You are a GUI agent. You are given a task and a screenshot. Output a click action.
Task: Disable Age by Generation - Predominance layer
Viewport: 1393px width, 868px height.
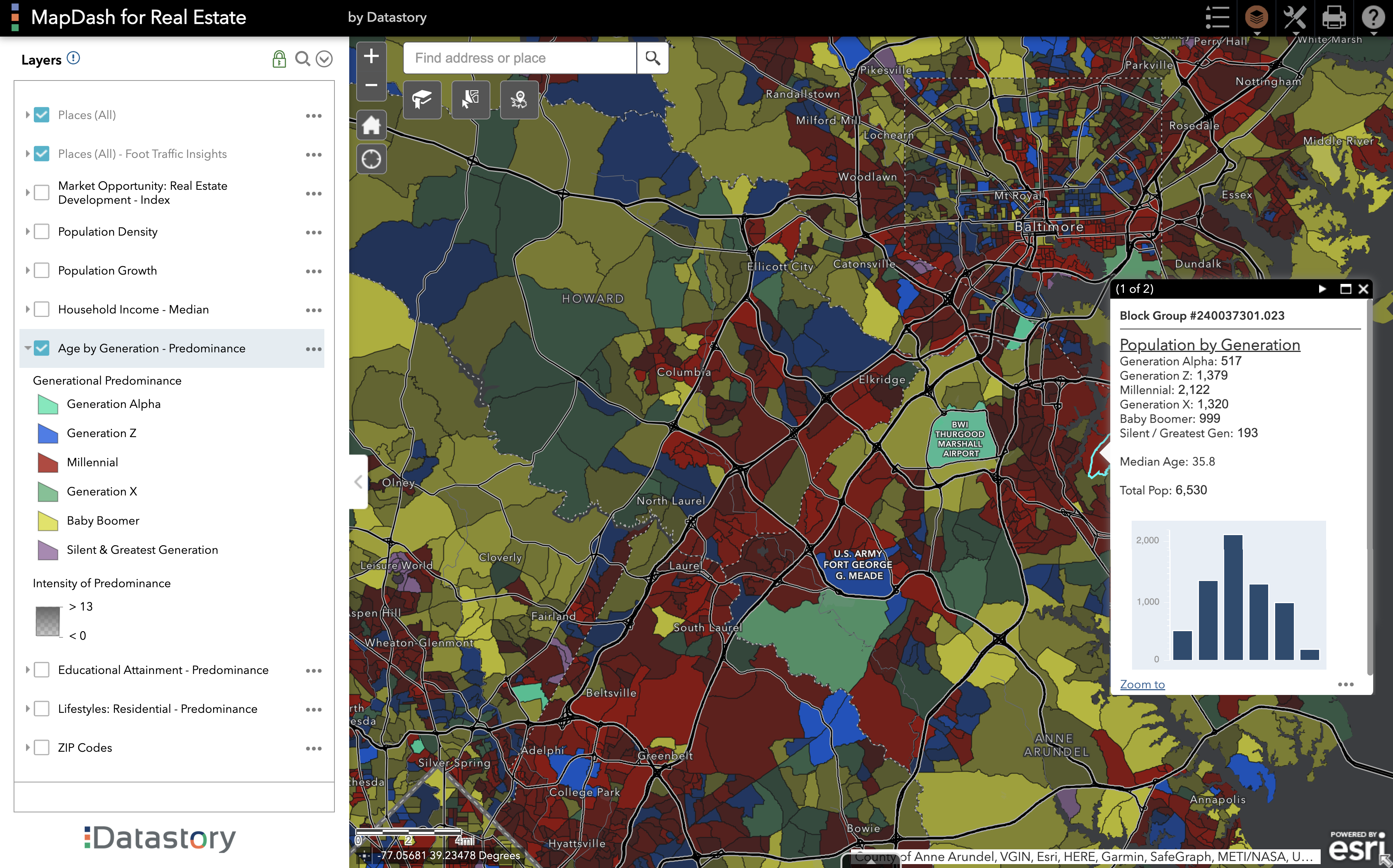coord(41,348)
